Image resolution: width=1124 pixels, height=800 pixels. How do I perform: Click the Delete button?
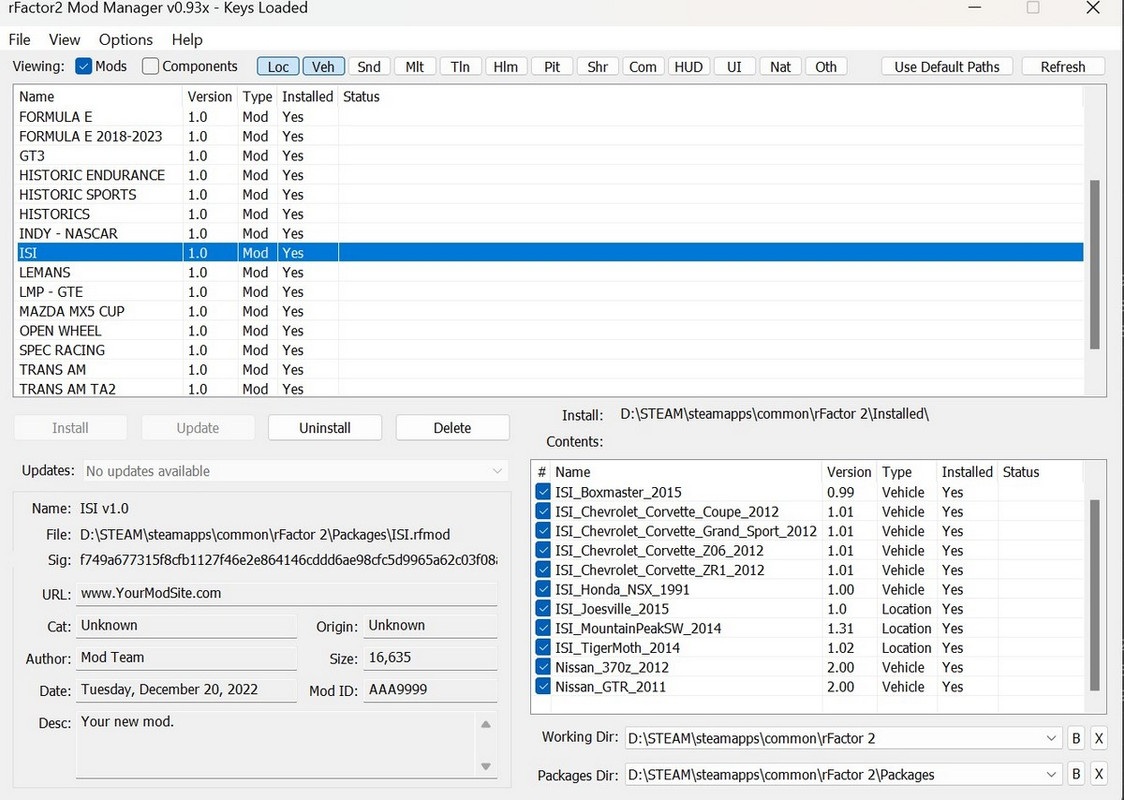[x=452, y=428]
